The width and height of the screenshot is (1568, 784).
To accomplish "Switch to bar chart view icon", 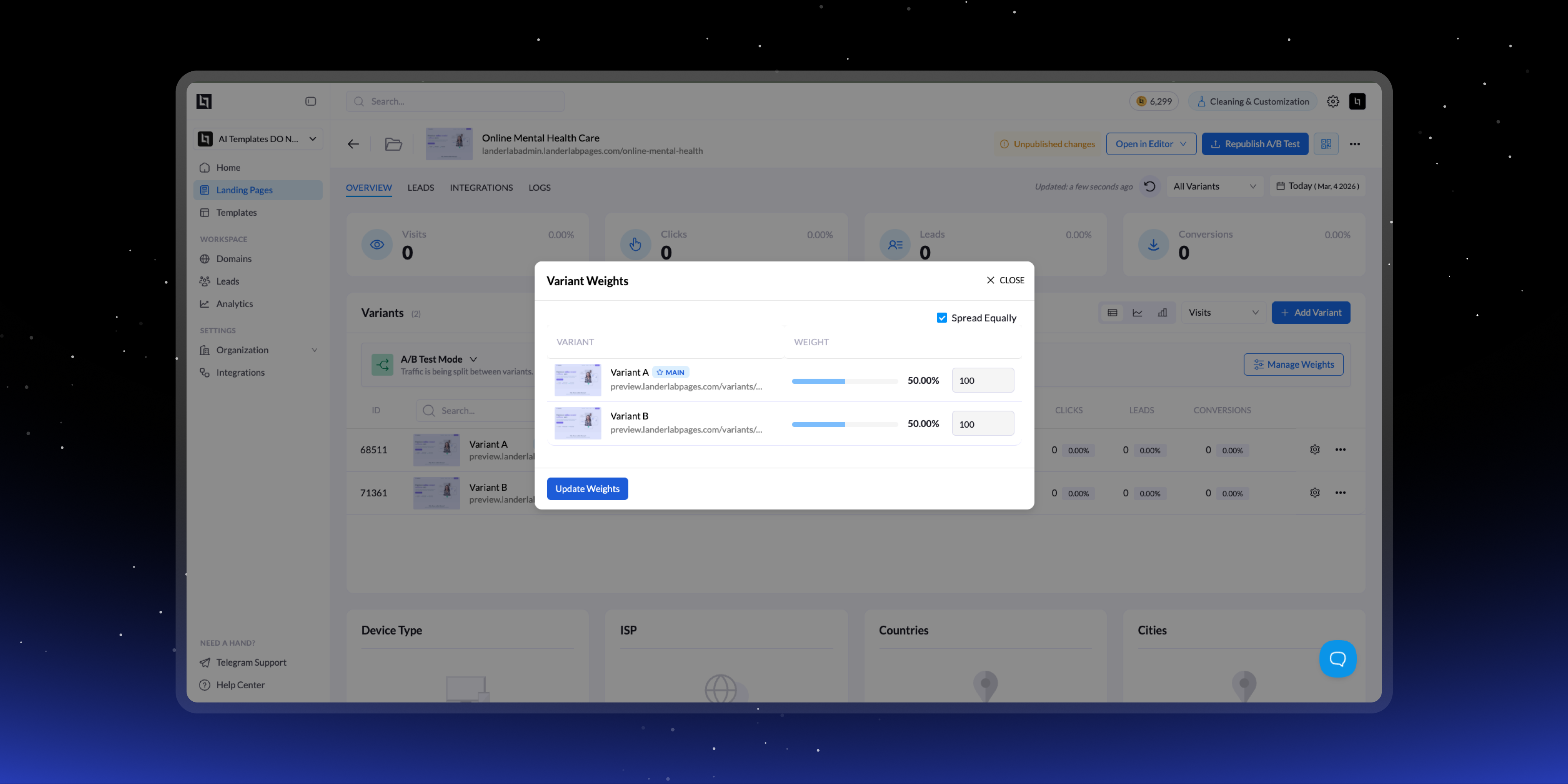I will (1162, 313).
